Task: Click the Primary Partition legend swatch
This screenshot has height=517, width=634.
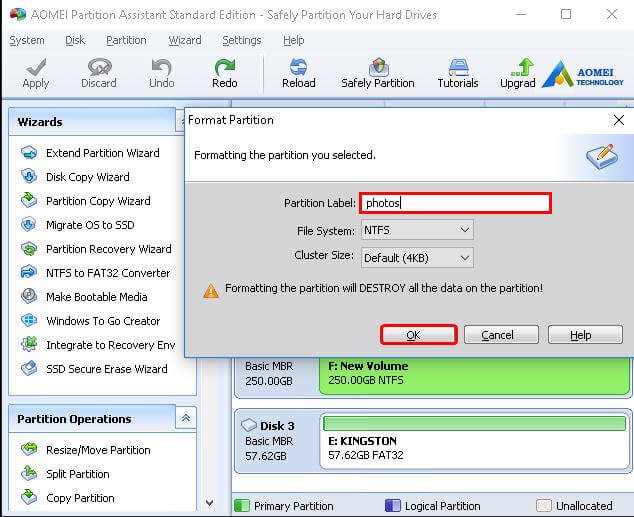Action: coord(242,506)
